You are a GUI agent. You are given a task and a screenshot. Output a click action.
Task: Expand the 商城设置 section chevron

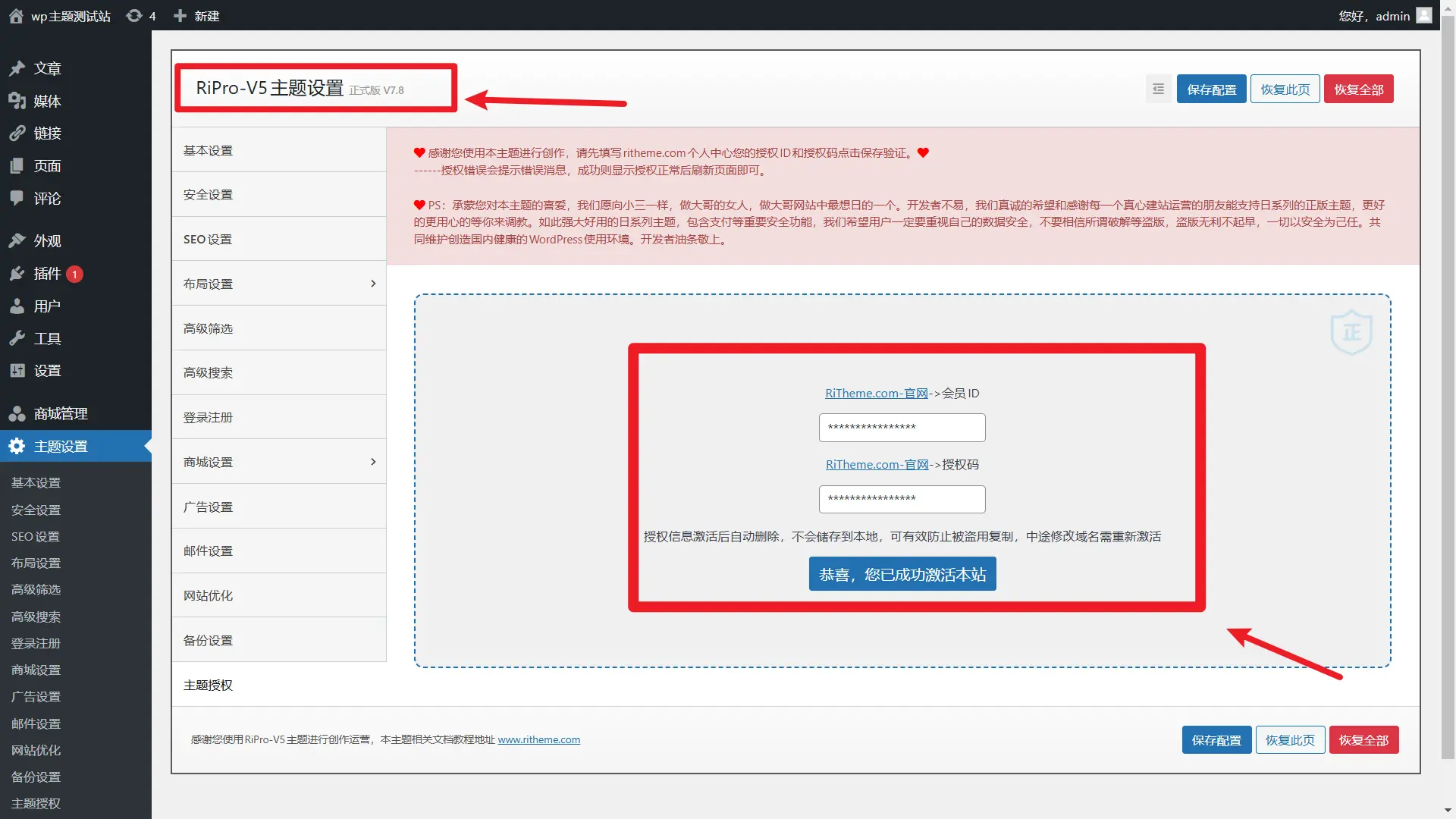click(x=372, y=462)
